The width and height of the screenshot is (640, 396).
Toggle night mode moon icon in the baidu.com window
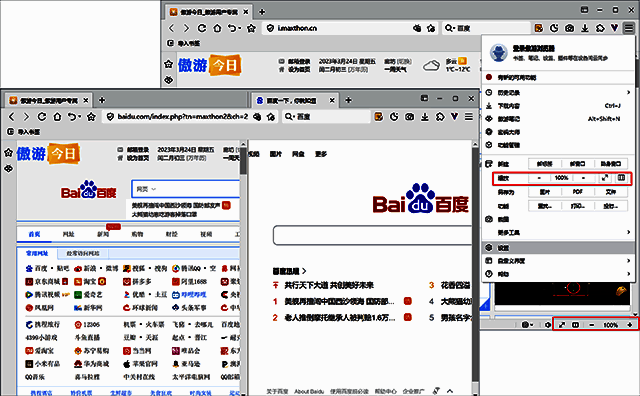tap(394, 117)
